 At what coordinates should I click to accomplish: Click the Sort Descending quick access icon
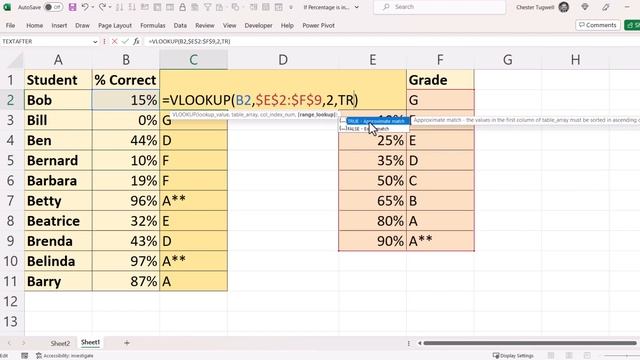pos(132,7)
